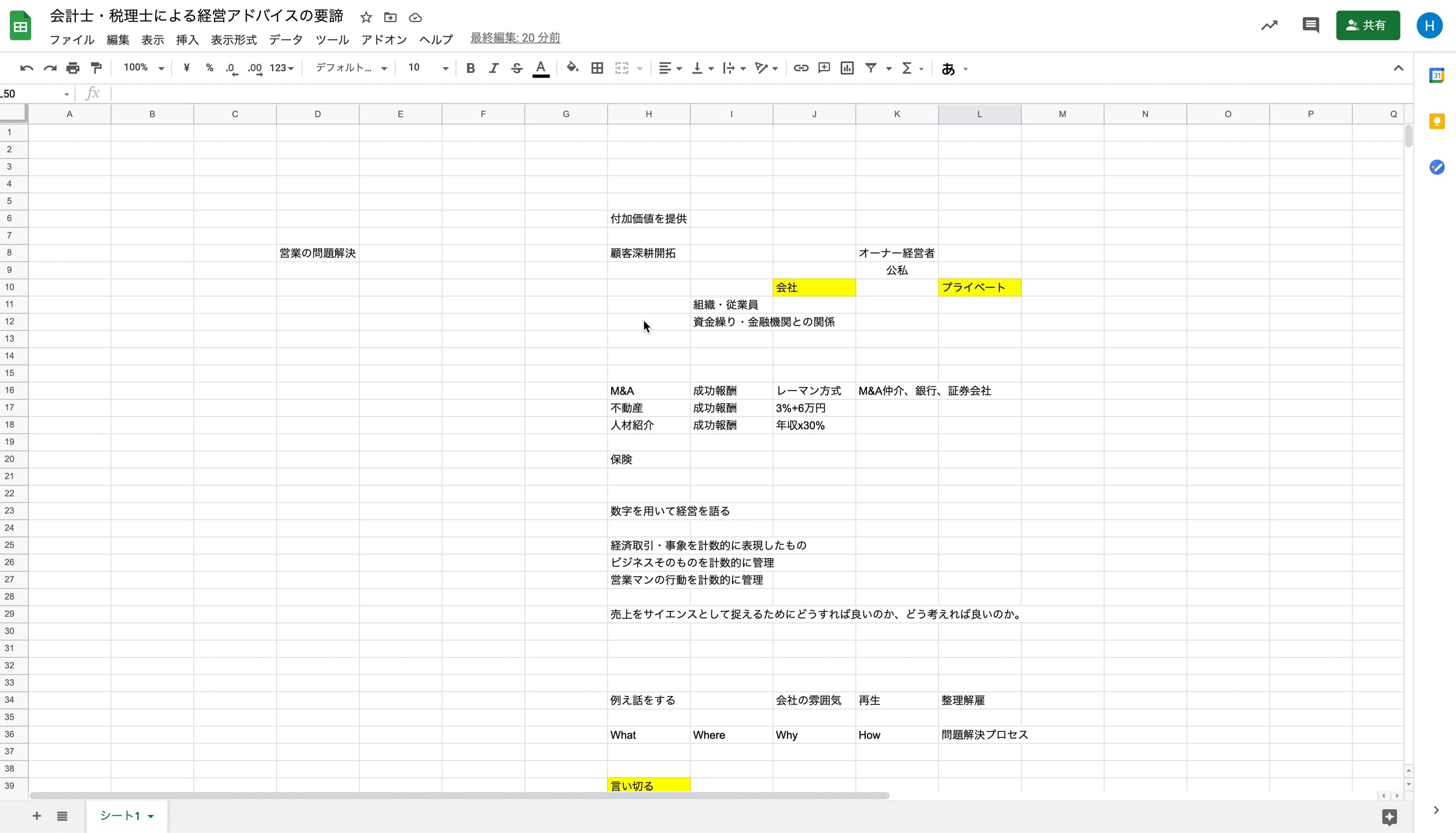Open the comment history icon

point(1310,25)
